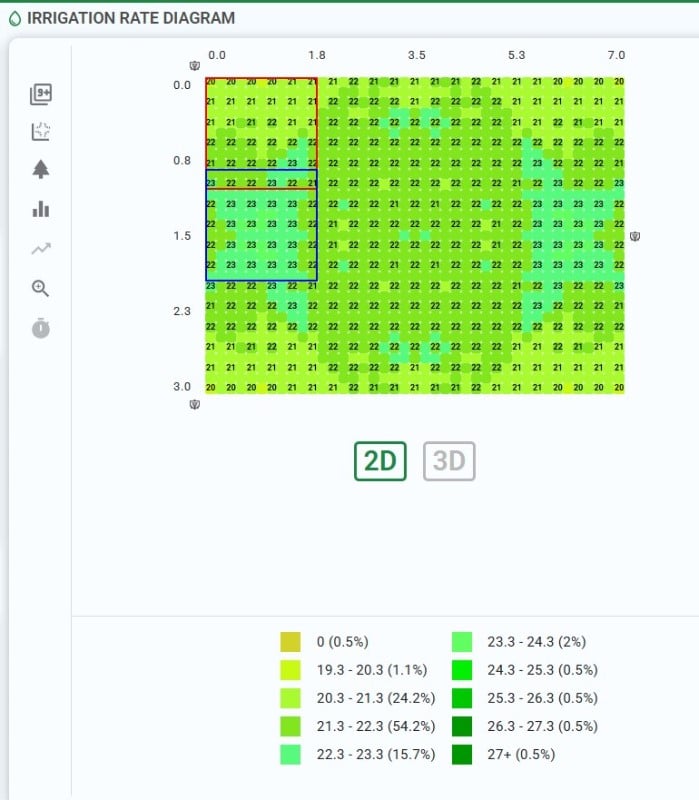The height and width of the screenshot is (800, 699).
Task: Activate the zoom-in magnifier tool
Action: (x=41, y=288)
